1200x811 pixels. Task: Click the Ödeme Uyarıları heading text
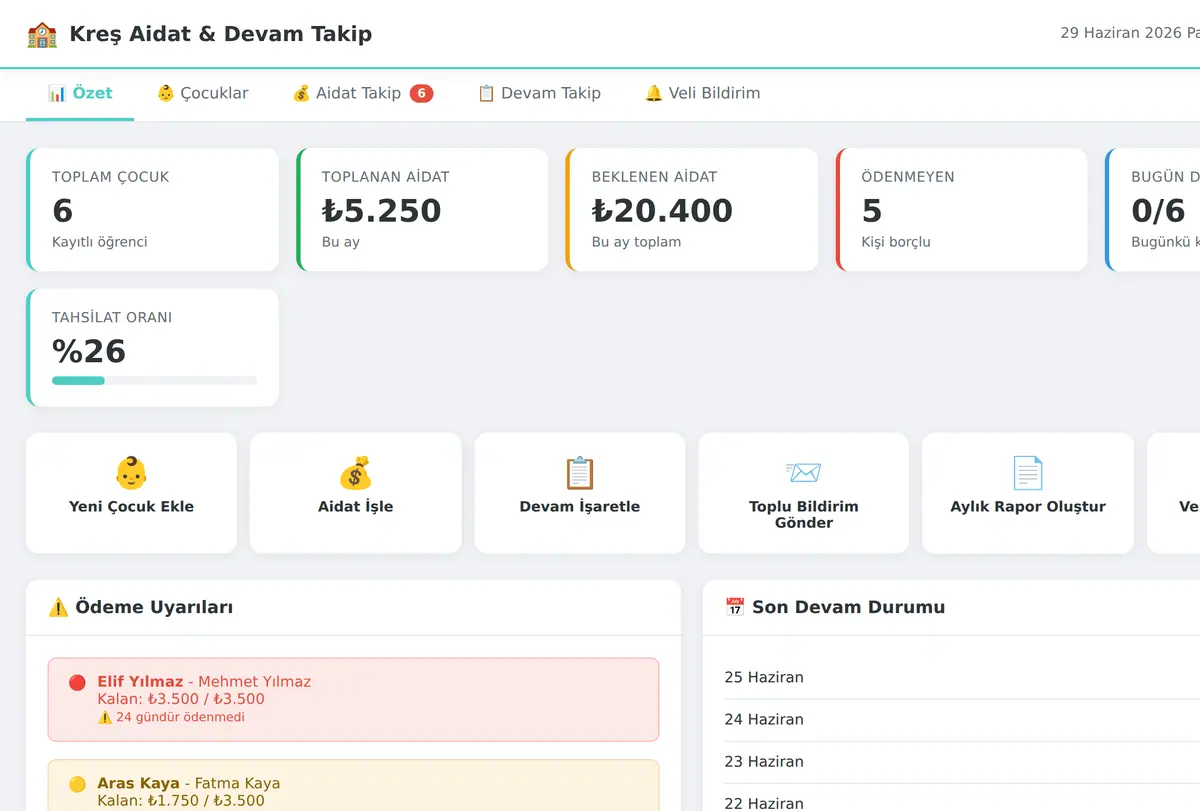click(x=154, y=607)
